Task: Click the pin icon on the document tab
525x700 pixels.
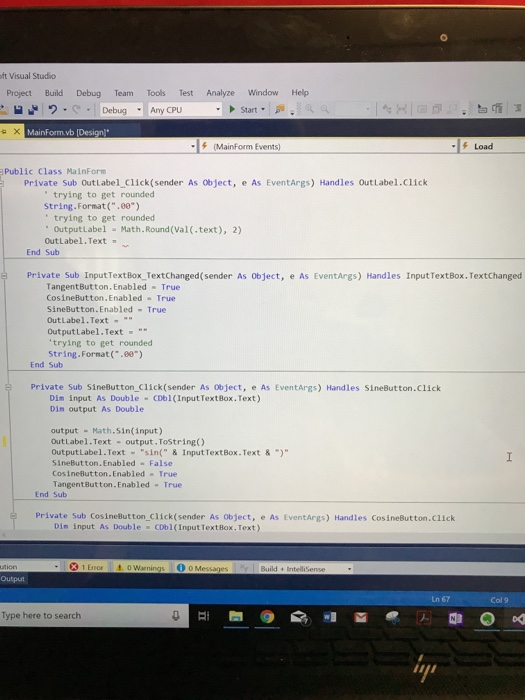Action: point(4,132)
